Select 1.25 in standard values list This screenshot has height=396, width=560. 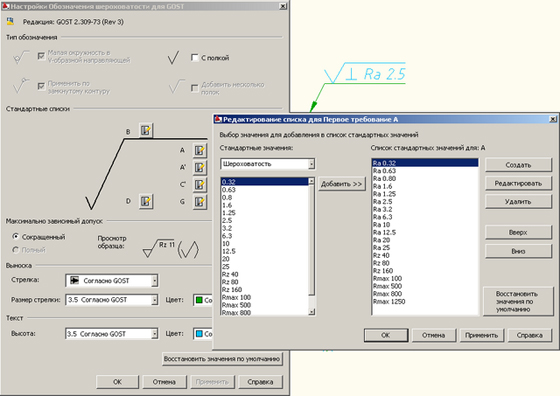[x=264, y=213]
